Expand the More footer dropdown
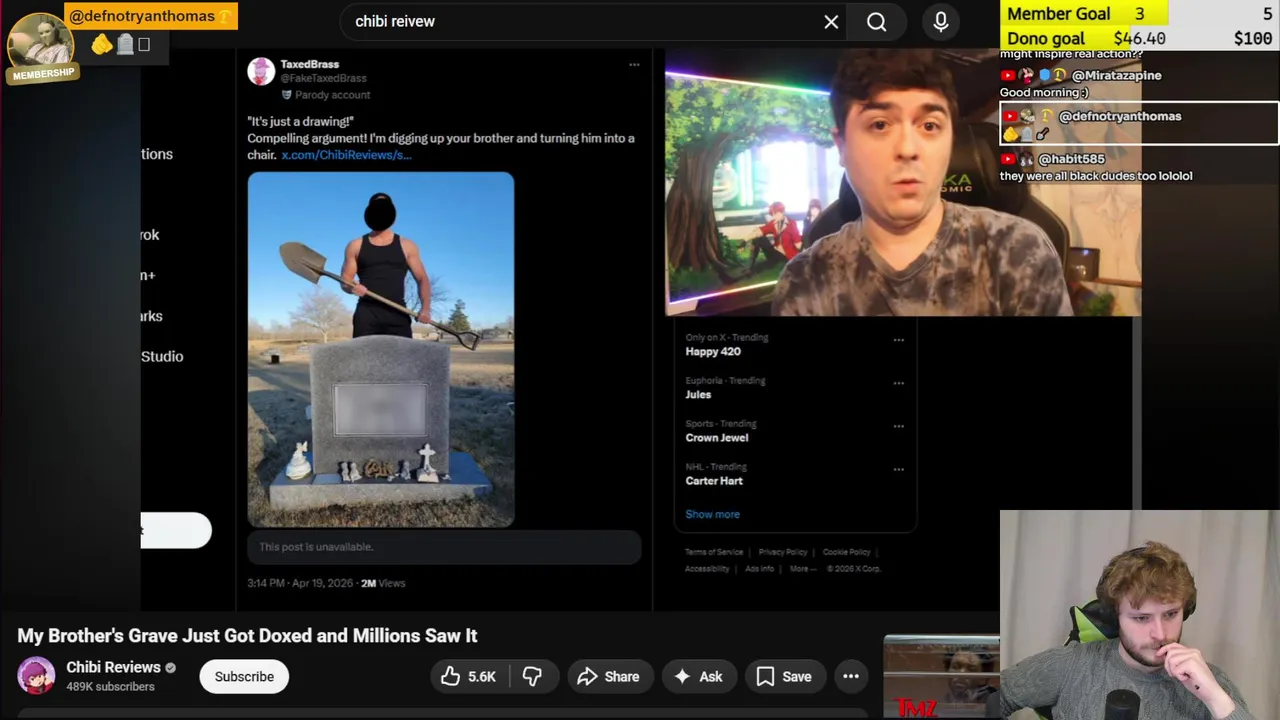1280x720 pixels. click(x=802, y=569)
